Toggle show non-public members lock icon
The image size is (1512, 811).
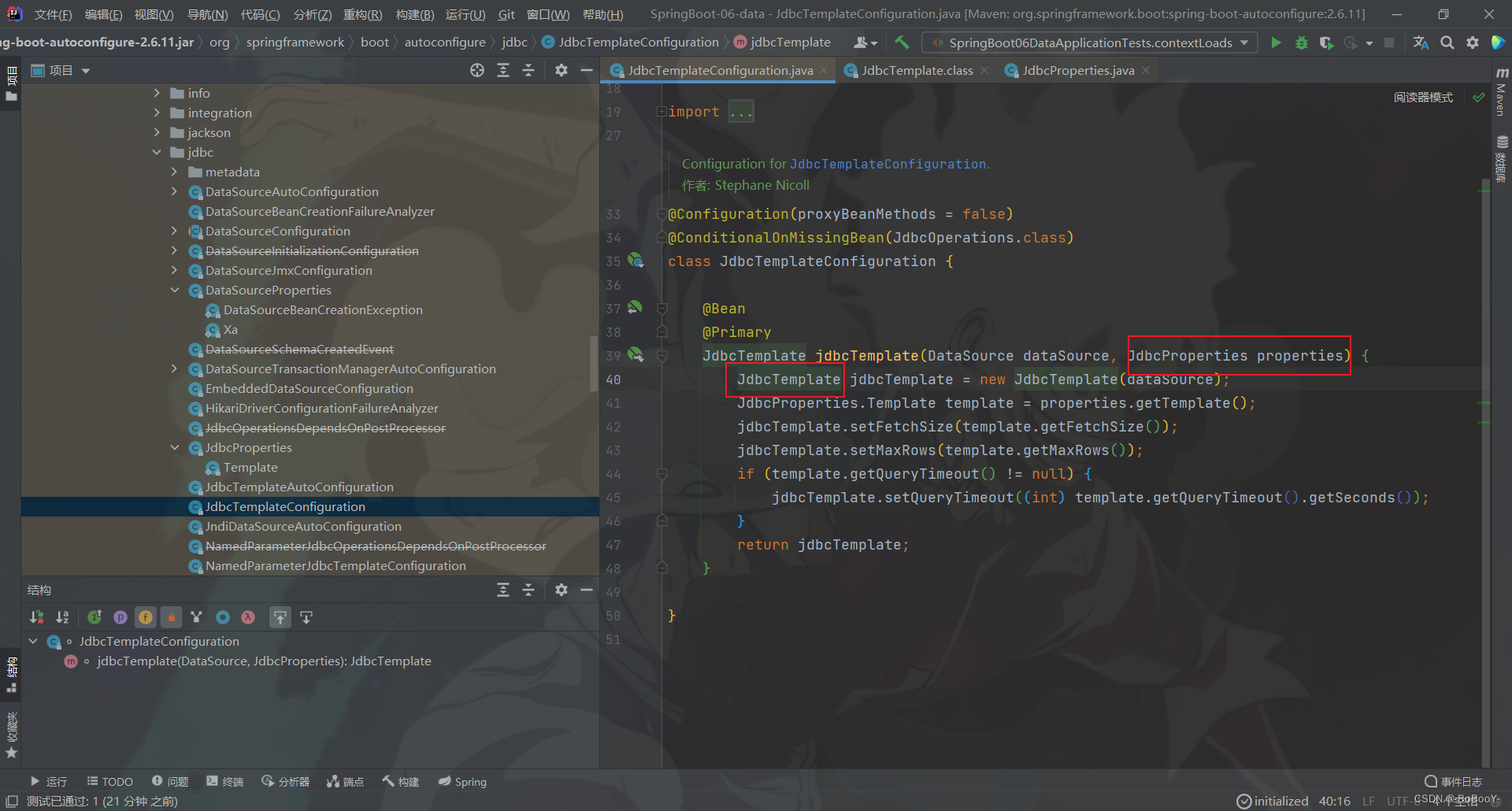point(171,617)
